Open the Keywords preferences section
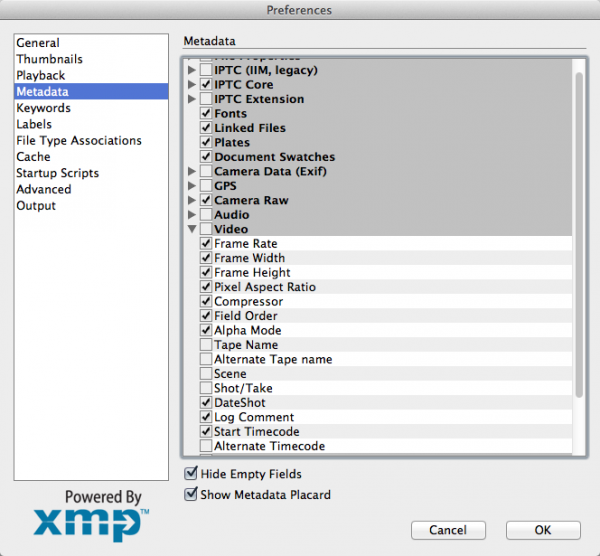600x556 pixels. [x=43, y=108]
